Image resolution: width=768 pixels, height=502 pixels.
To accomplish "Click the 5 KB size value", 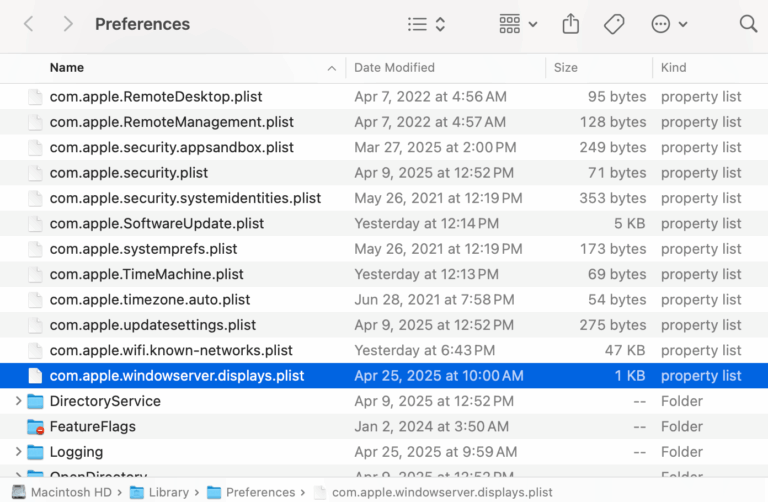I will point(629,223).
